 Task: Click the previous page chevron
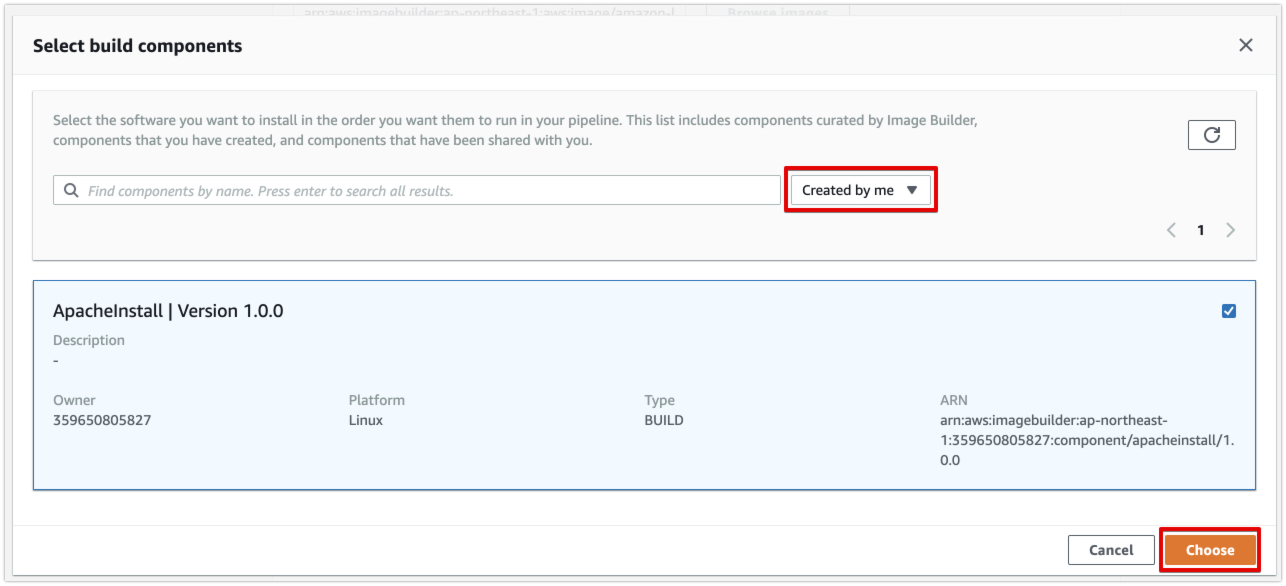click(1171, 229)
